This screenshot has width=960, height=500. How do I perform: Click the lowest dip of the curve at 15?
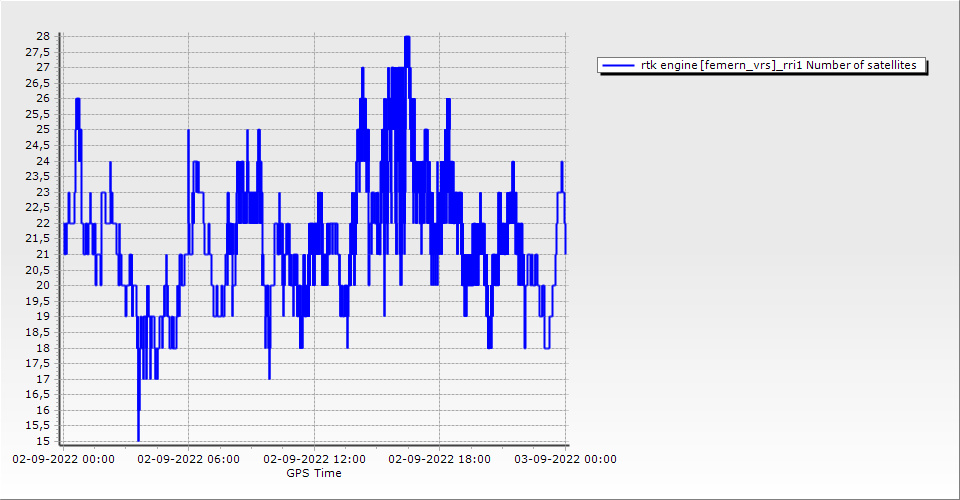click(x=138, y=438)
